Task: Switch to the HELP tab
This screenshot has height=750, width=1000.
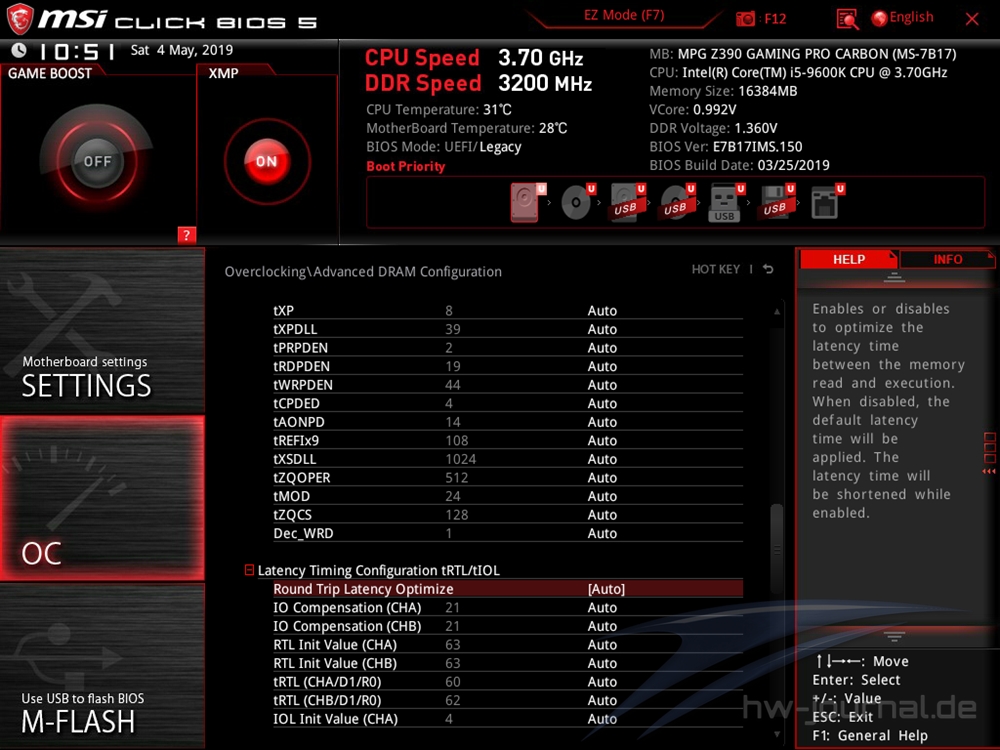Action: click(848, 260)
